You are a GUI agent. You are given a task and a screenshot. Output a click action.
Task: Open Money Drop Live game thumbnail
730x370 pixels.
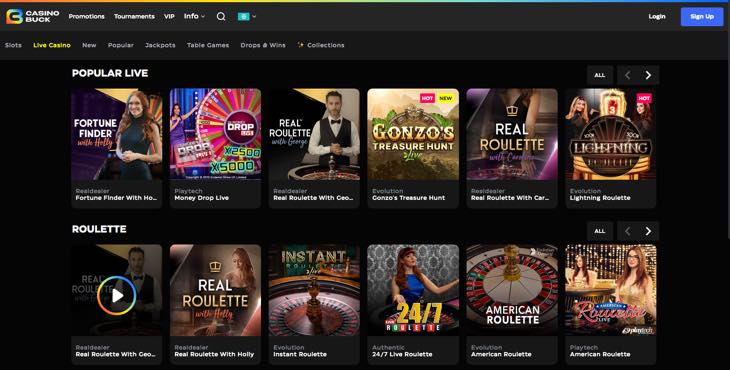216,134
